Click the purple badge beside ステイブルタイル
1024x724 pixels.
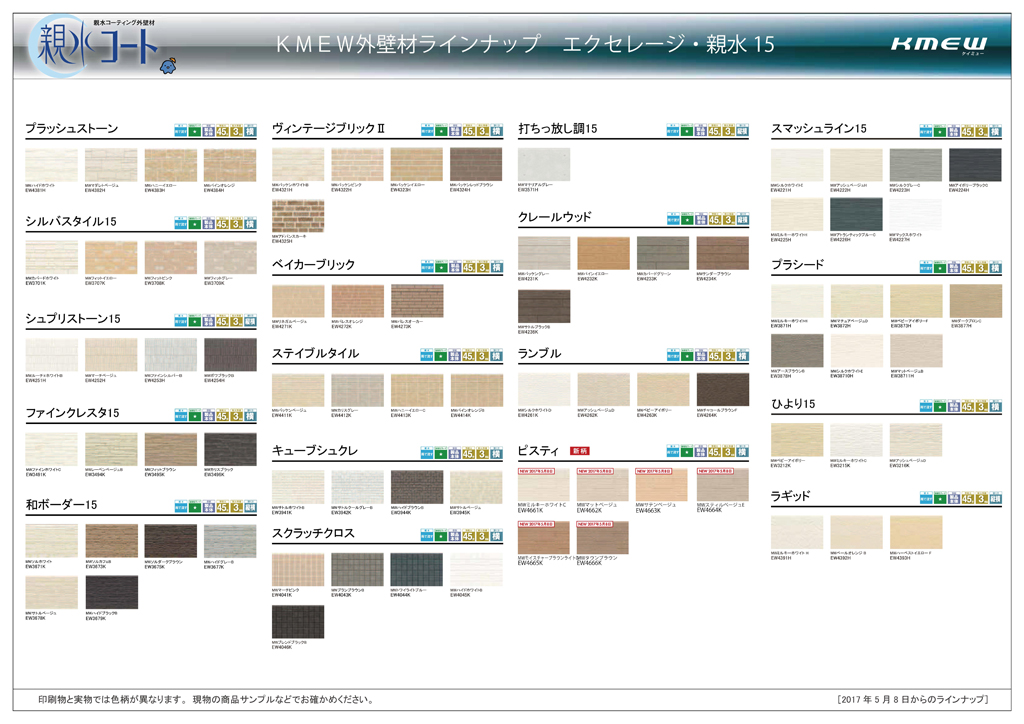click(x=455, y=356)
